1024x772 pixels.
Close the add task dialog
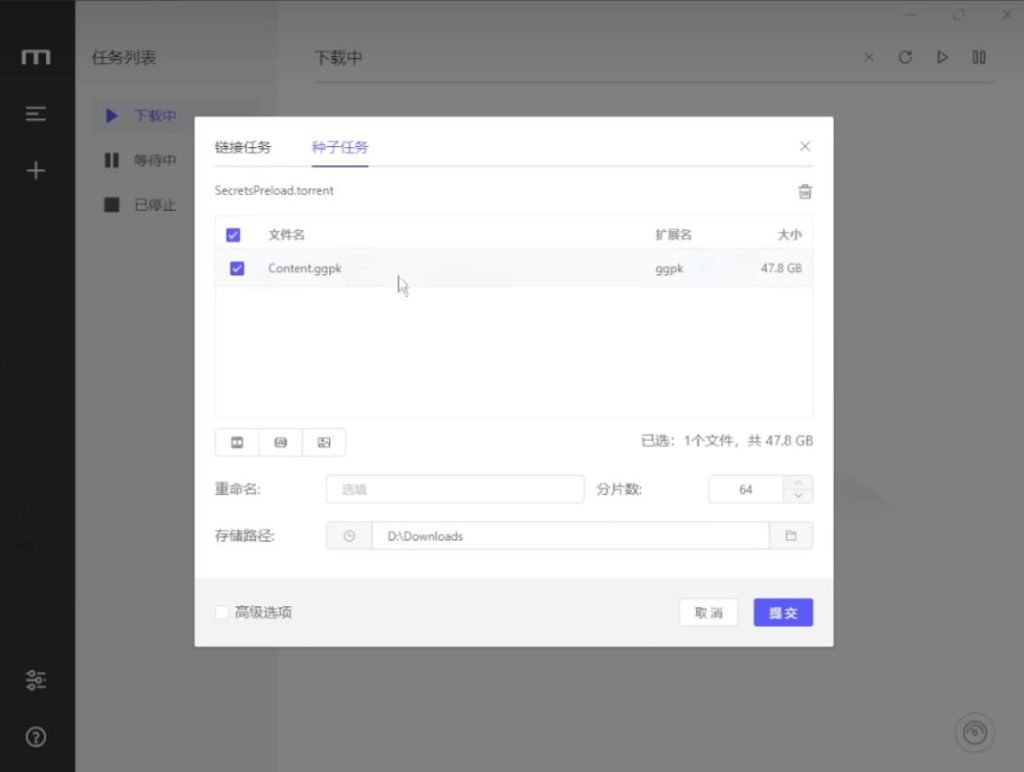coord(805,146)
